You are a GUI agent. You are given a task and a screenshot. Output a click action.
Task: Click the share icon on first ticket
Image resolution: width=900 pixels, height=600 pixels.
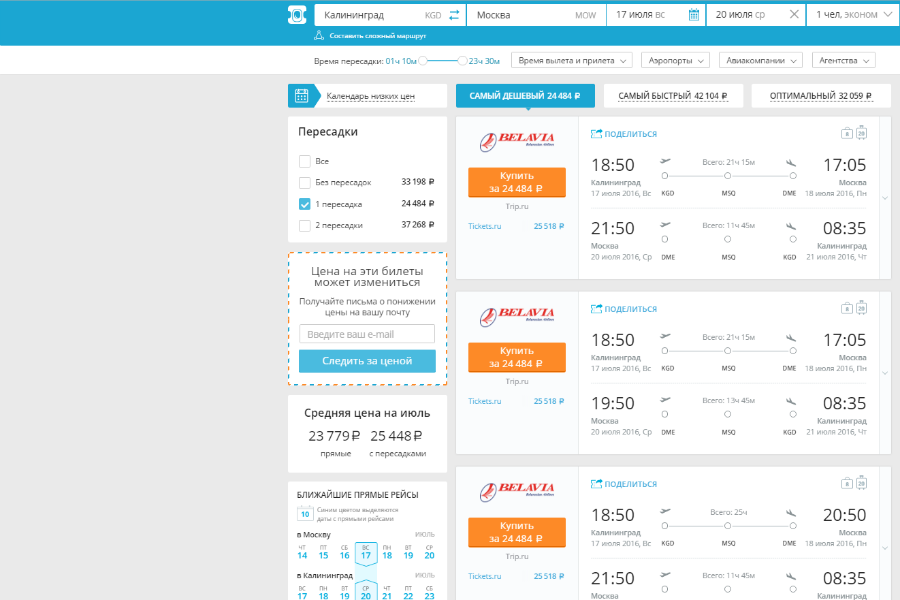click(597, 133)
